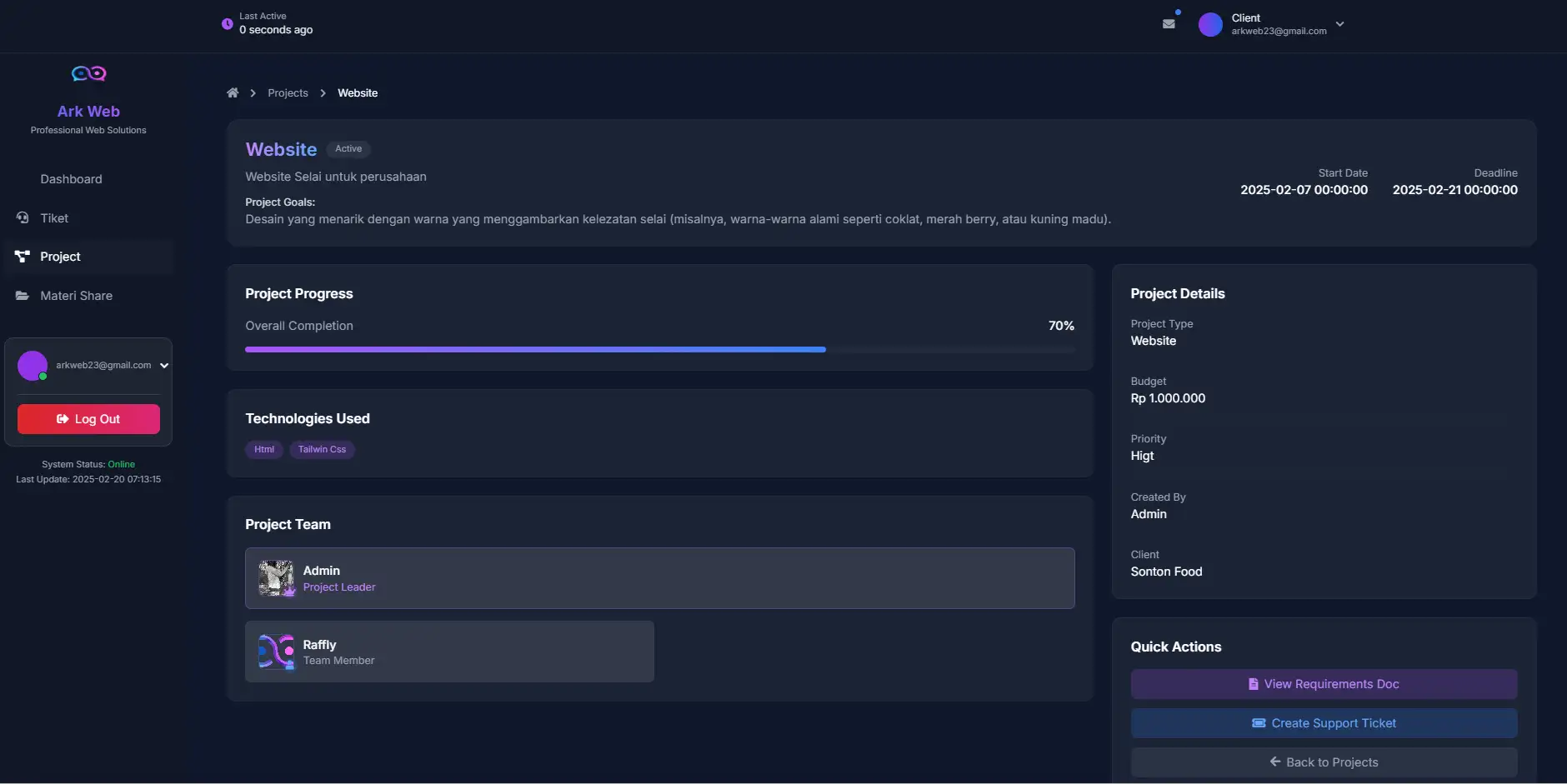The image size is (1567, 784).
Task: Expand the arkweb23@gmail.com dropdown in sidebar
Action: tap(163, 365)
